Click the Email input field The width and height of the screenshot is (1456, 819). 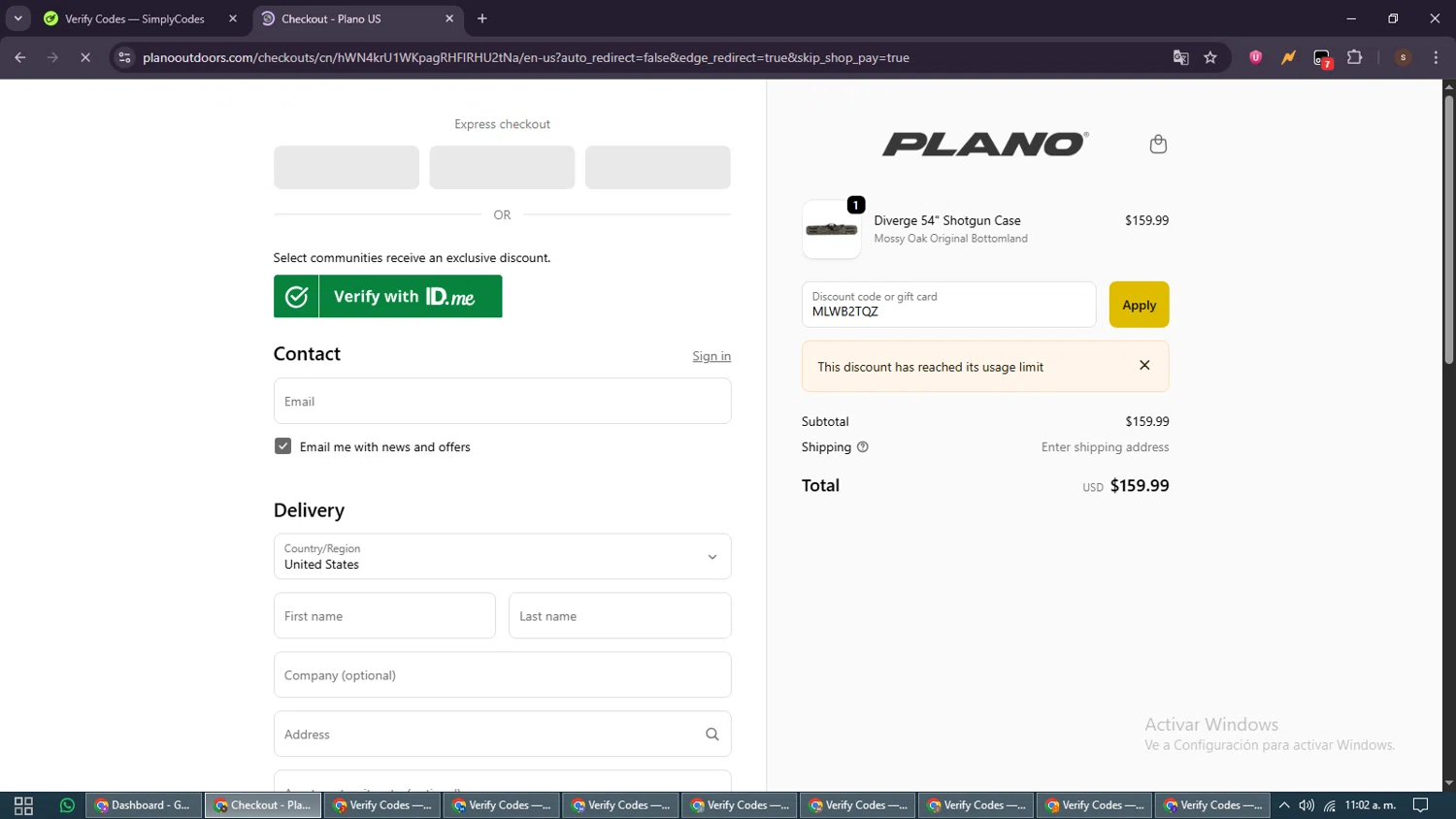tap(502, 401)
